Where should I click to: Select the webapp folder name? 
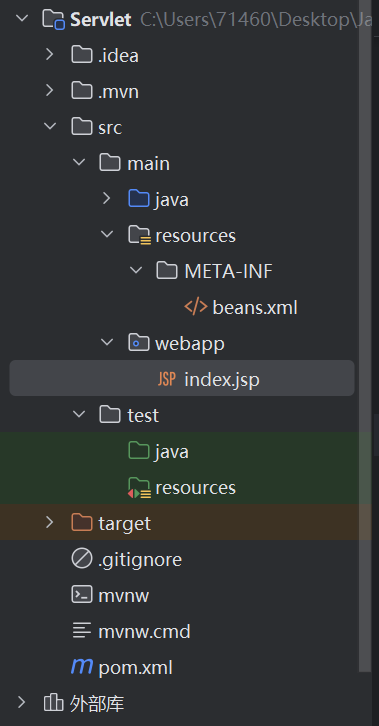pos(190,344)
